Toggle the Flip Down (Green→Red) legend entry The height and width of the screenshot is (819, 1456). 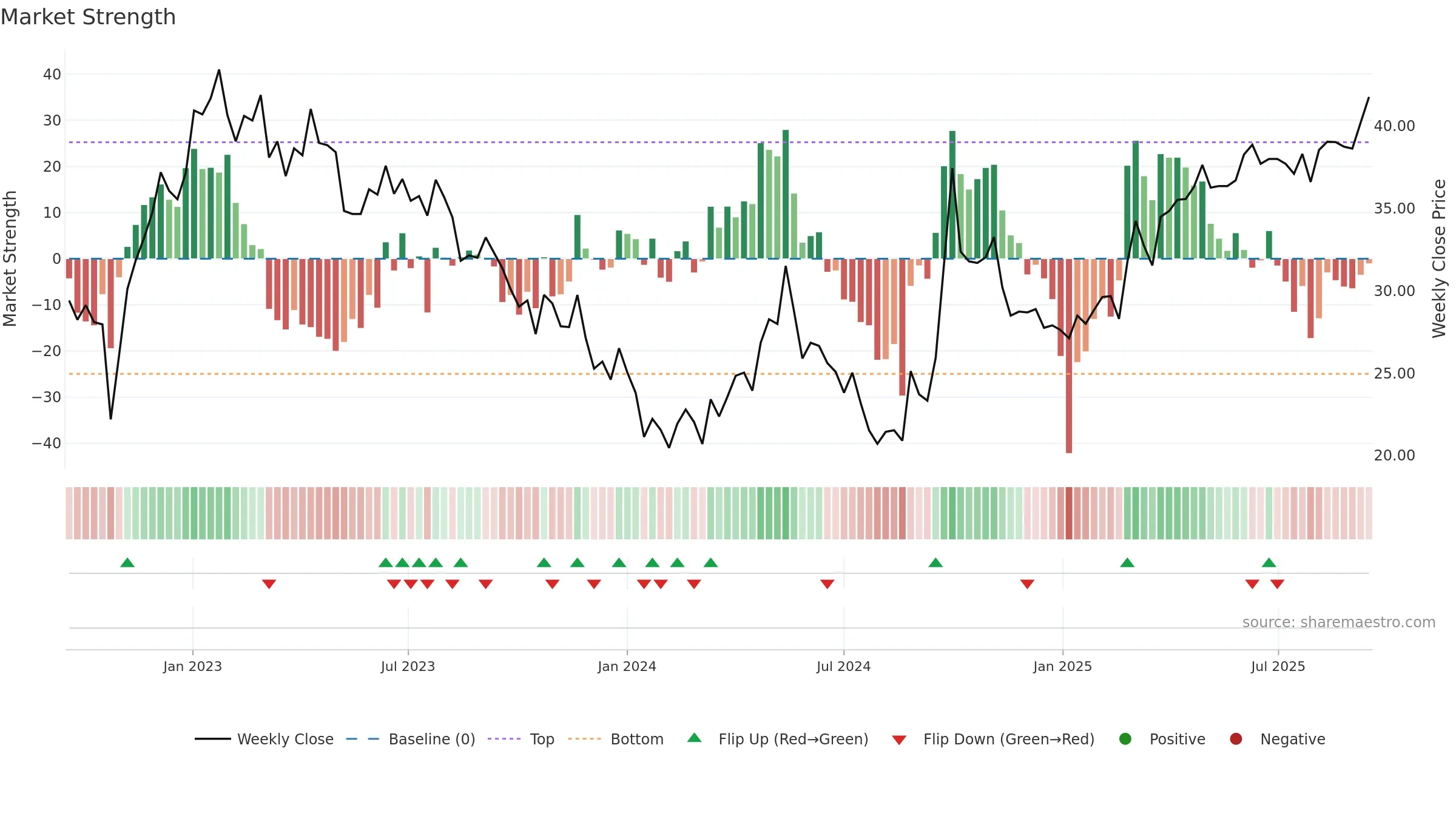tap(993, 739)
